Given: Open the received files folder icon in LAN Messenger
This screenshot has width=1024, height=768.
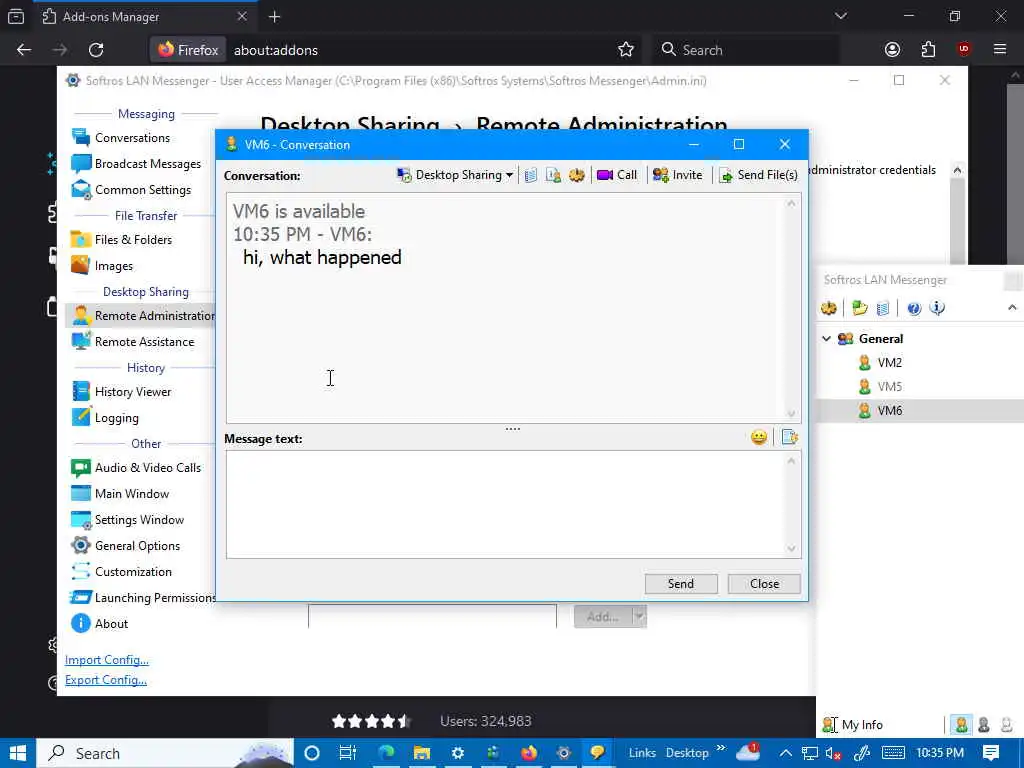Looking at the screenshot, I should pos(860,308).
